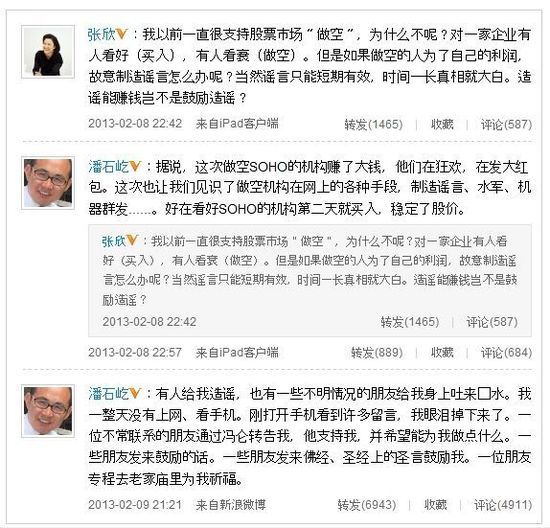Click 转发(6943) on the third post
The height and width of the screenshot is (528, 550).
[367, 505]
